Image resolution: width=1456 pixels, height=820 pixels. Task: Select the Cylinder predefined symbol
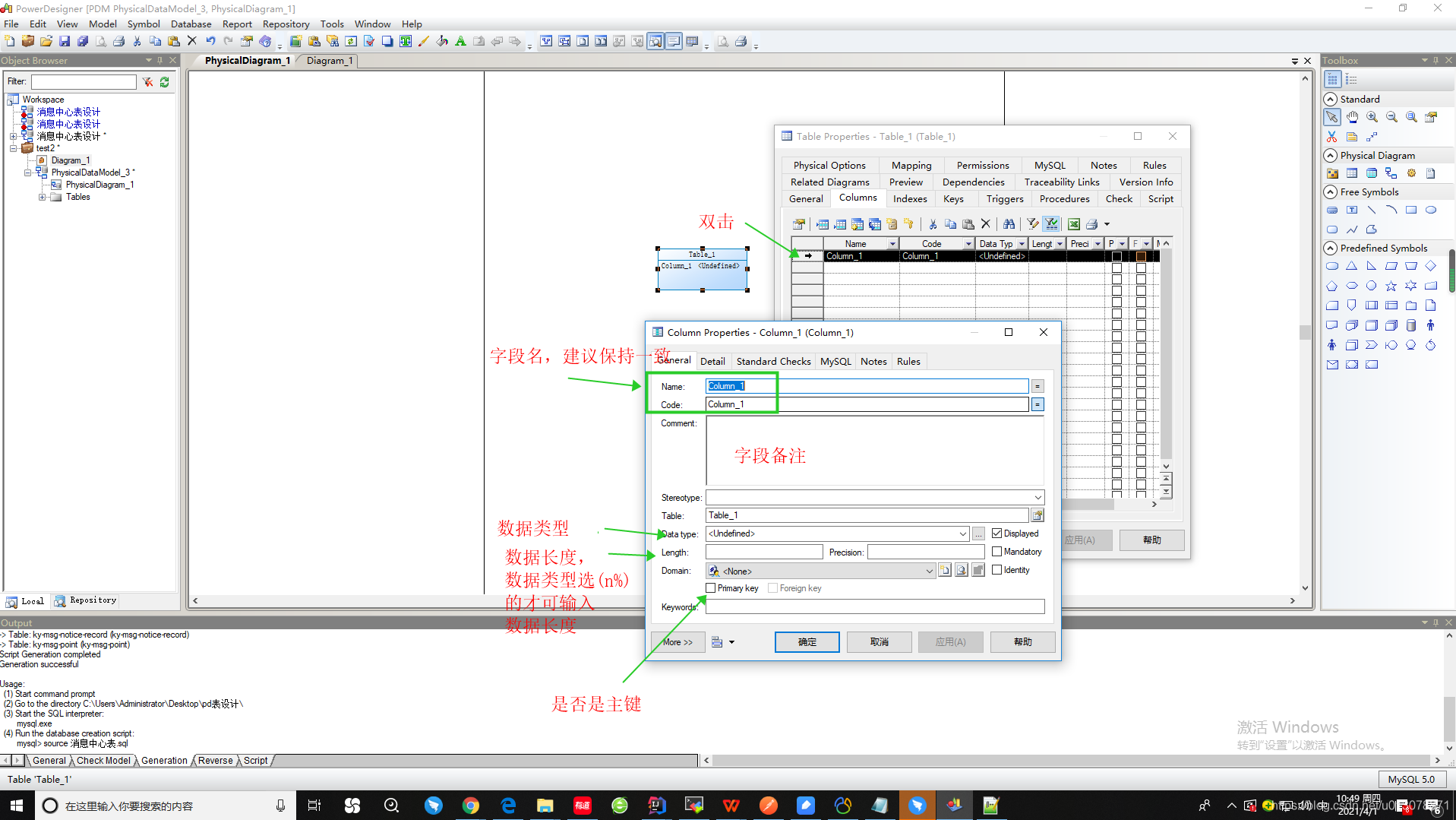1411,325
